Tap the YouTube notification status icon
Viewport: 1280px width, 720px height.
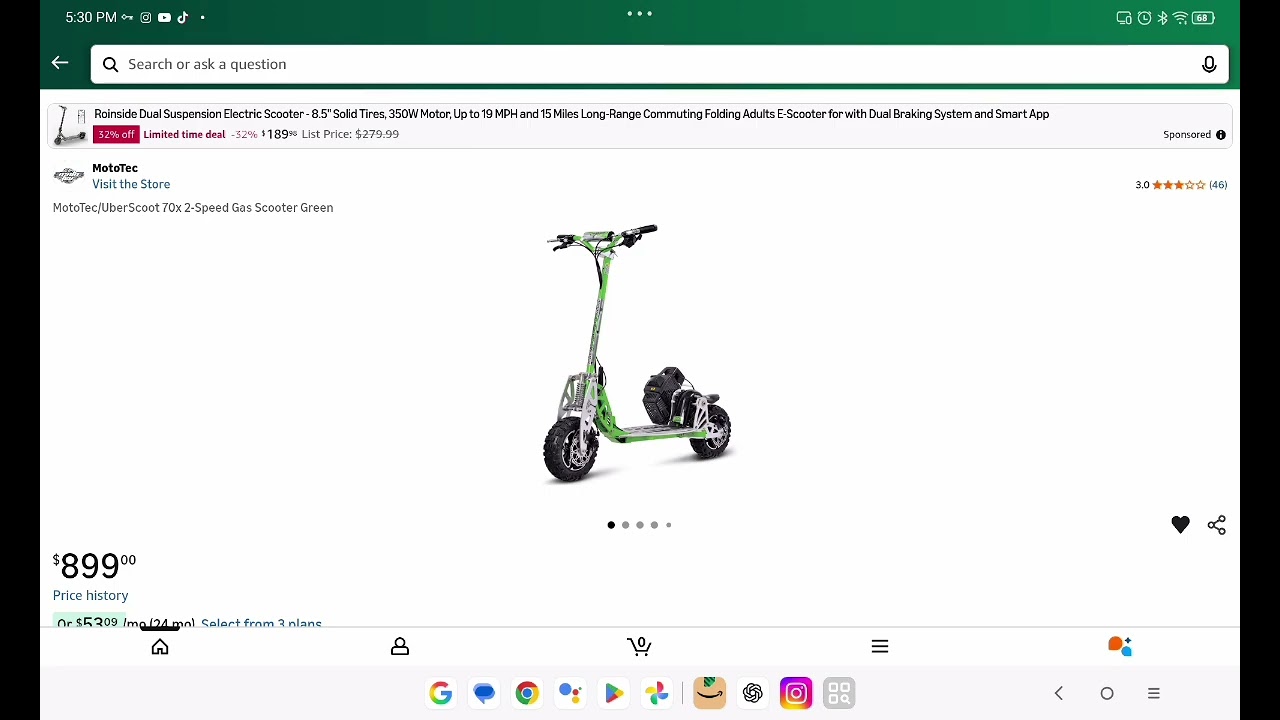[164, 18]
